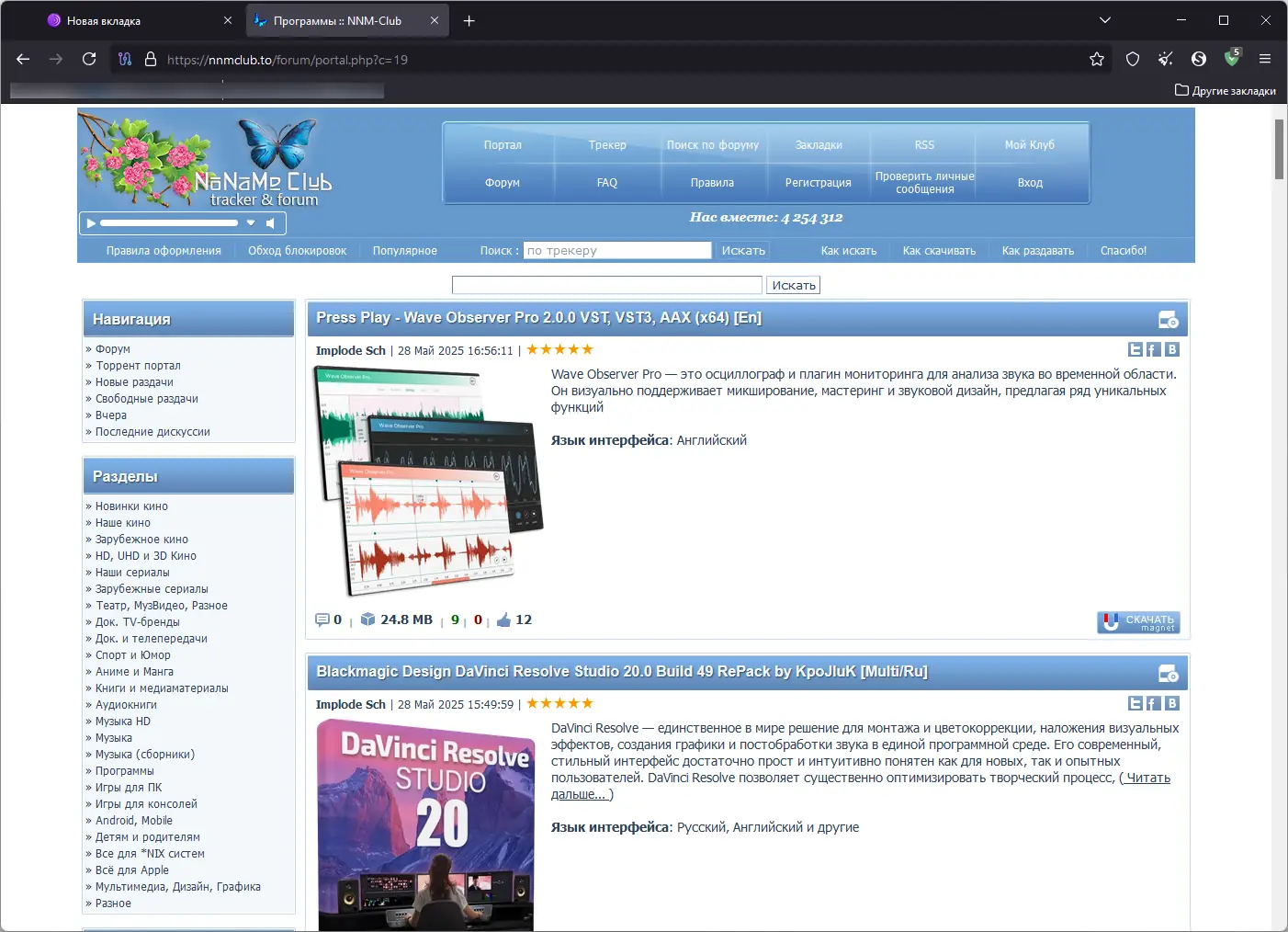Share Wave Observer Pro post on VK
Screen dimensions: 1288x932
click(1172, 349)
